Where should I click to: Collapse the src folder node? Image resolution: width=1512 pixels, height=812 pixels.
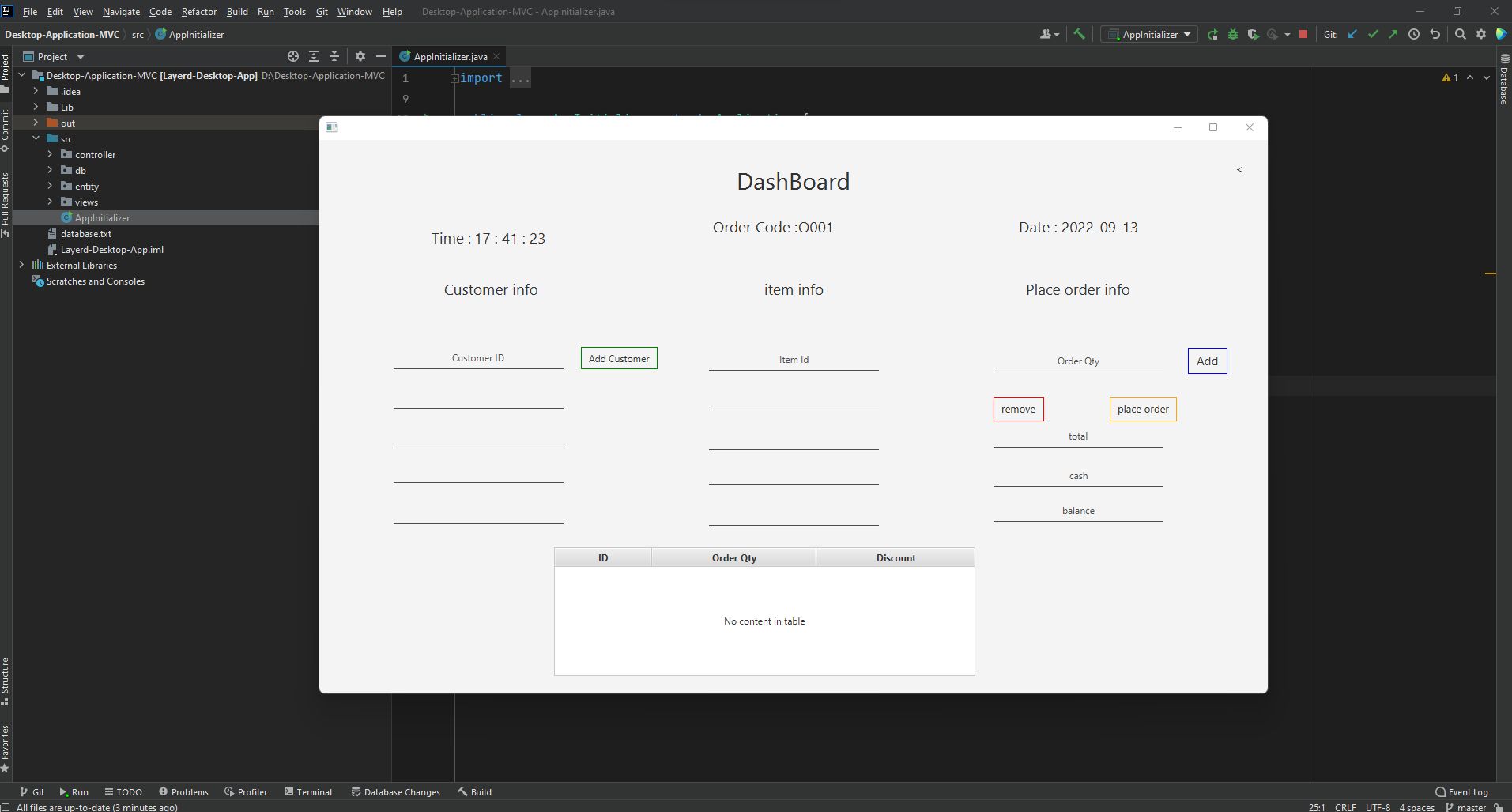click(36, 138)
